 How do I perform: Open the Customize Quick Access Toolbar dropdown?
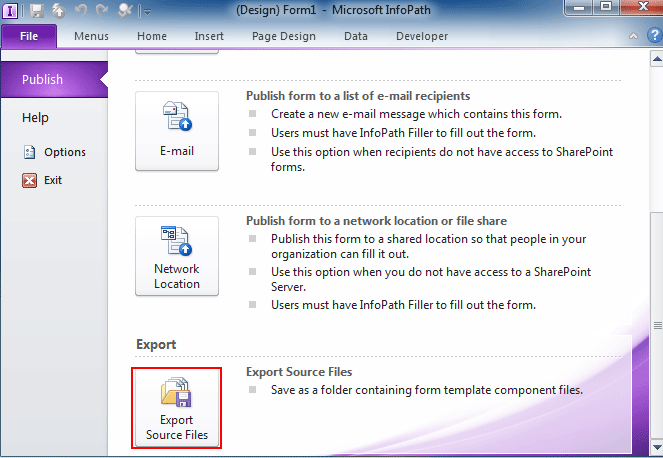147,12
